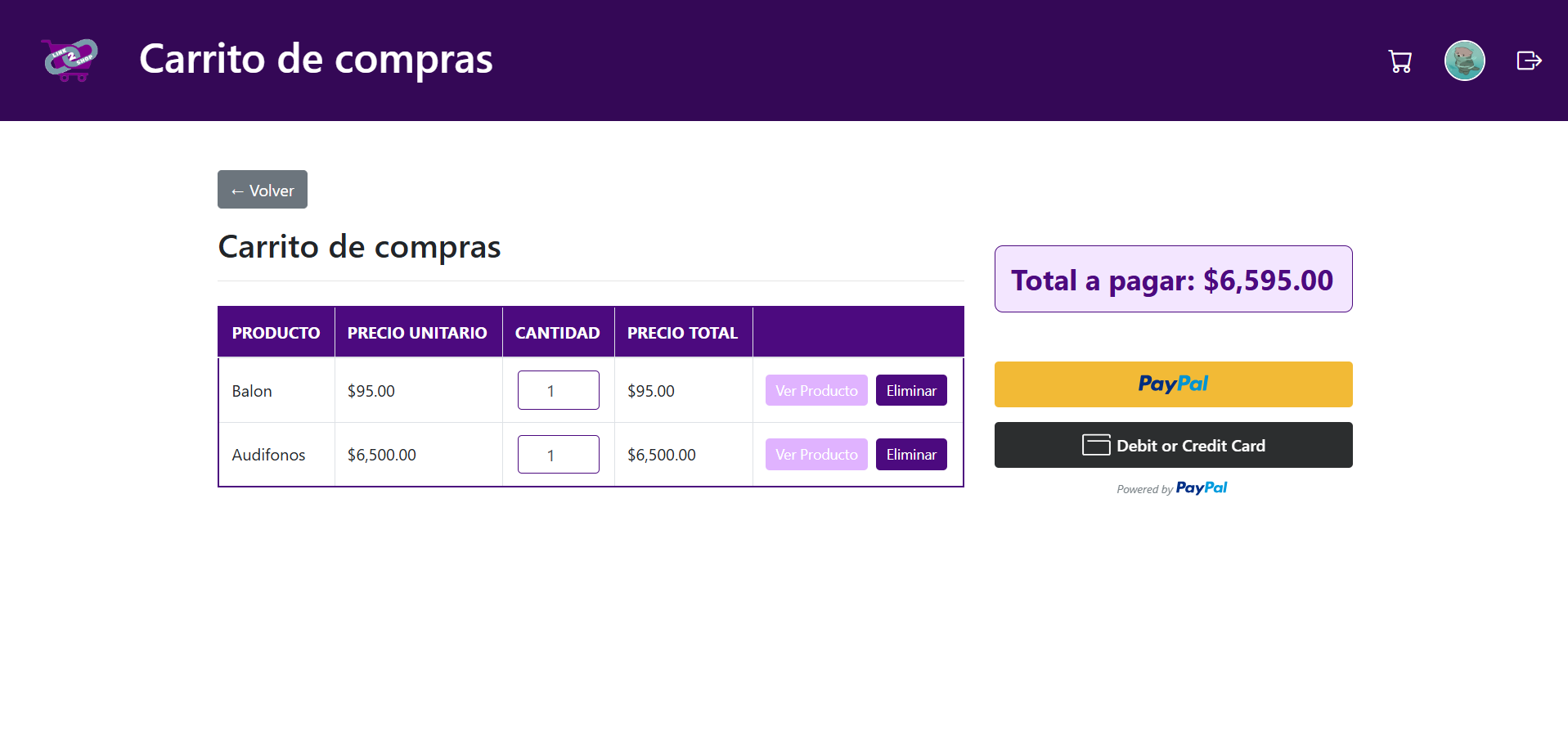This screenshot has height=741, width=1568.
Task: View product details for Balon
Action: [x=816, y=390]
